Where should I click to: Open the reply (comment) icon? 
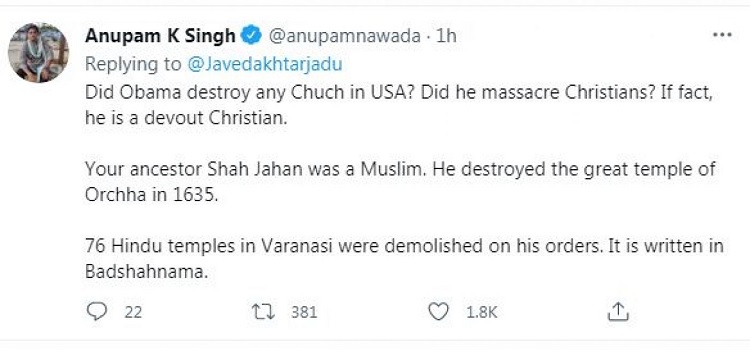tap(97, 312)
